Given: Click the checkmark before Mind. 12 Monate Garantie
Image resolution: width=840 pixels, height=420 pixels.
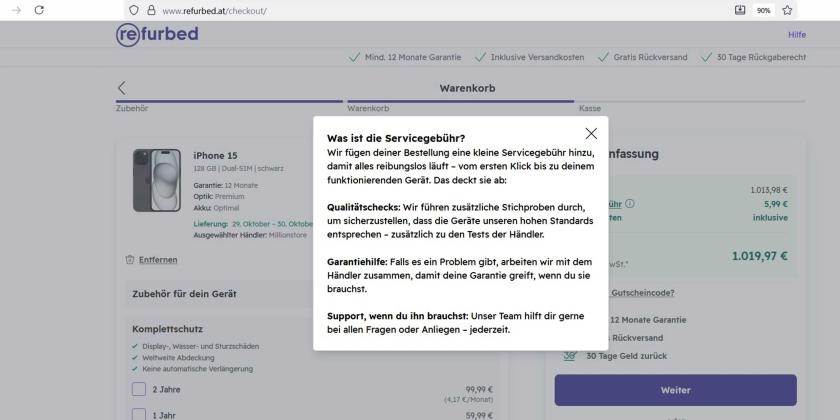Looking at the screenshot, I should point(354,57).
